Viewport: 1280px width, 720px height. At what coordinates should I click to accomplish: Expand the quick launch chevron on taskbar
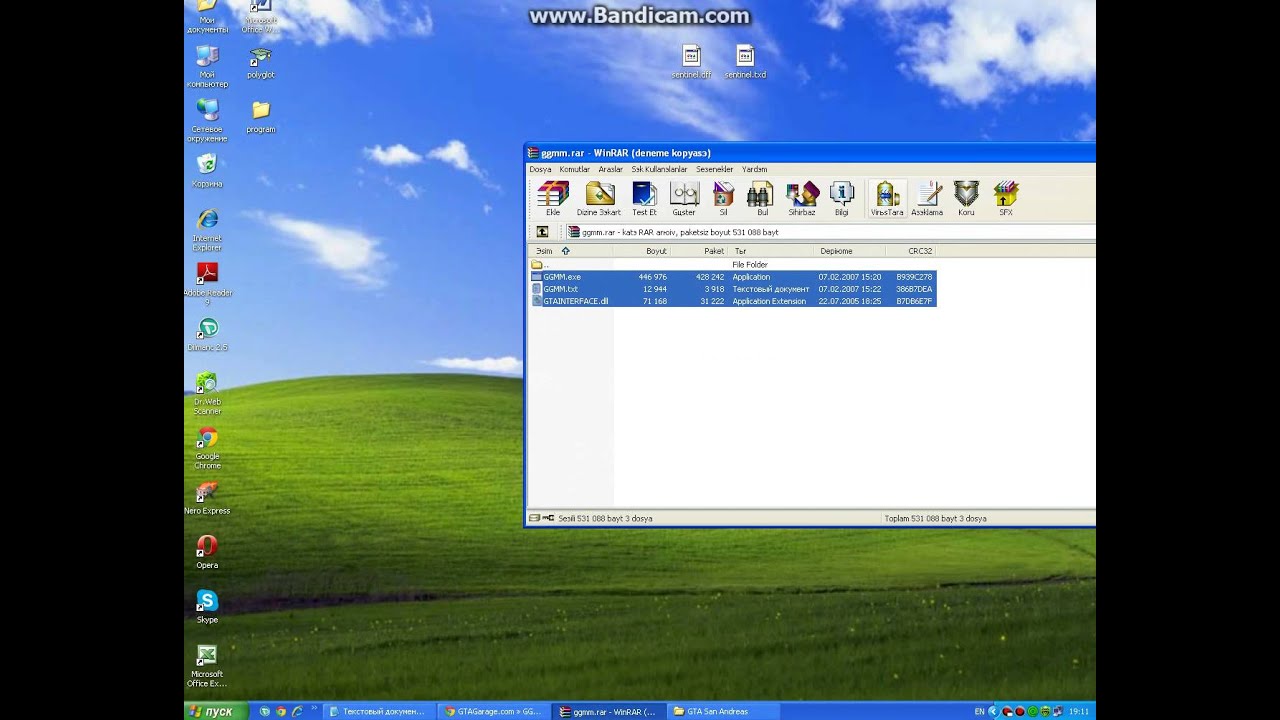coord(314,709)
